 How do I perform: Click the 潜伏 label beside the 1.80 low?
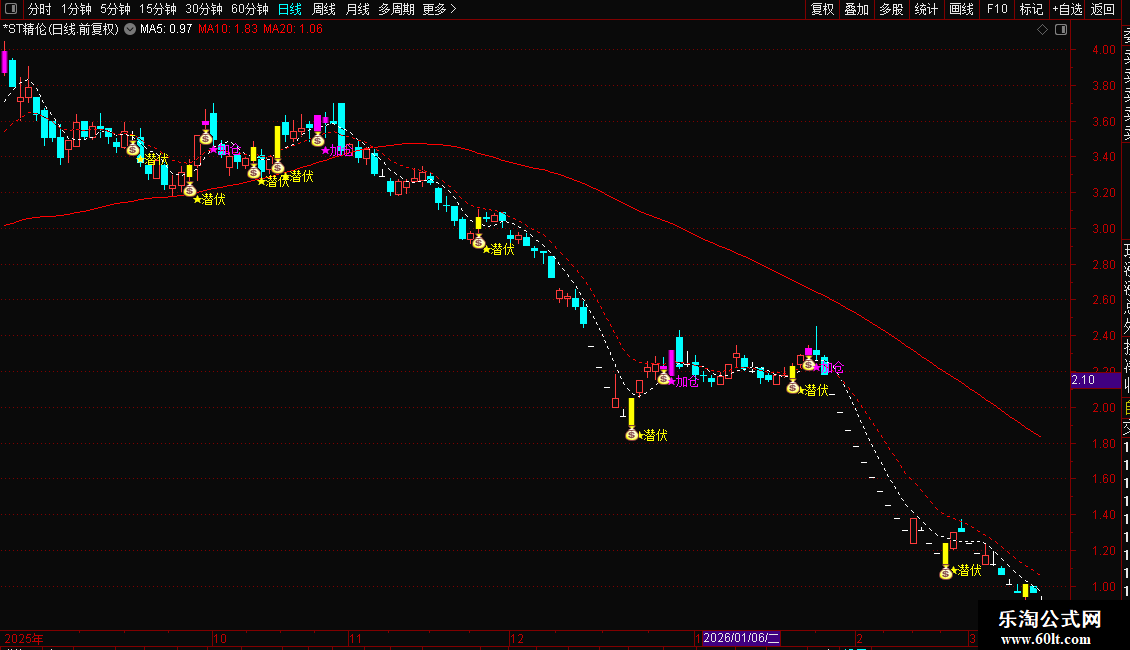[655, 435]
